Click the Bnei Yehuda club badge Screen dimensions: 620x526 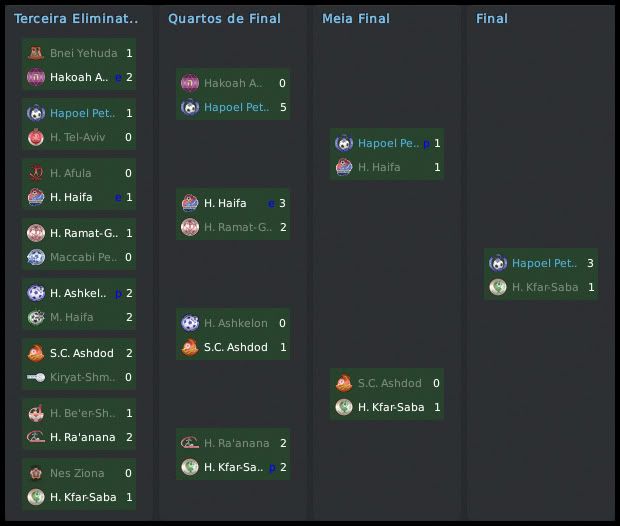pos(36,53)
